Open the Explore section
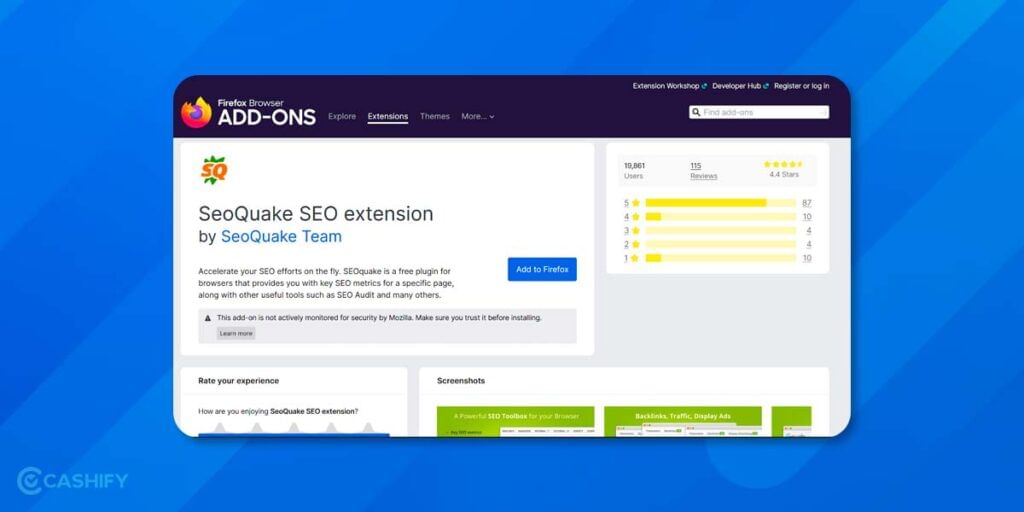 (342, 116)
